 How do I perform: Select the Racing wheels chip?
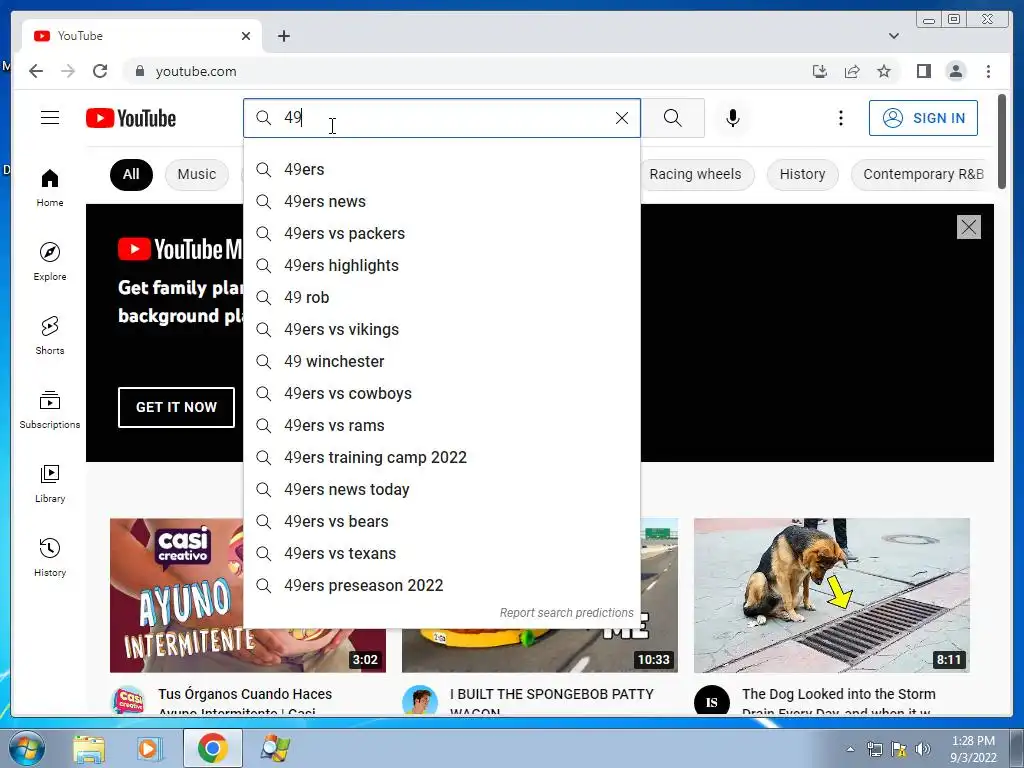[x=695, y=174]
